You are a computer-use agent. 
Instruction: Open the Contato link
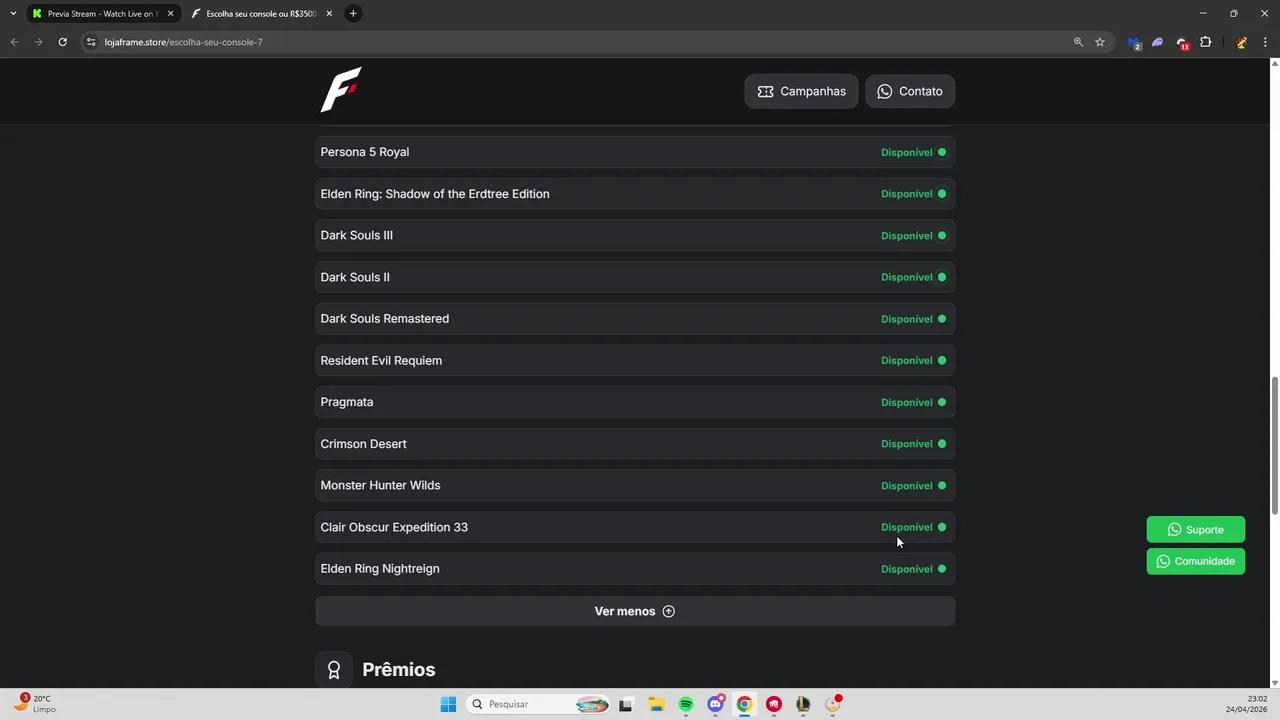pyautogui.click(x=910, y=91)
